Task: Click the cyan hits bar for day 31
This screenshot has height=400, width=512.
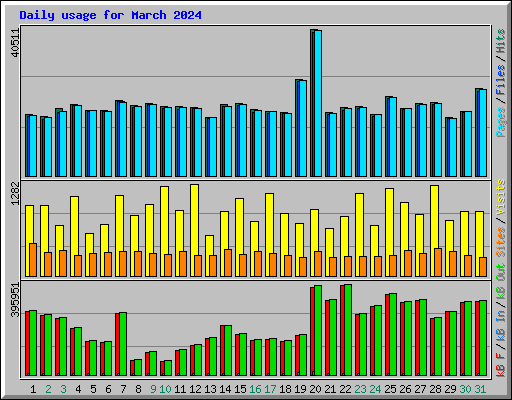Action: pos(483,133)
